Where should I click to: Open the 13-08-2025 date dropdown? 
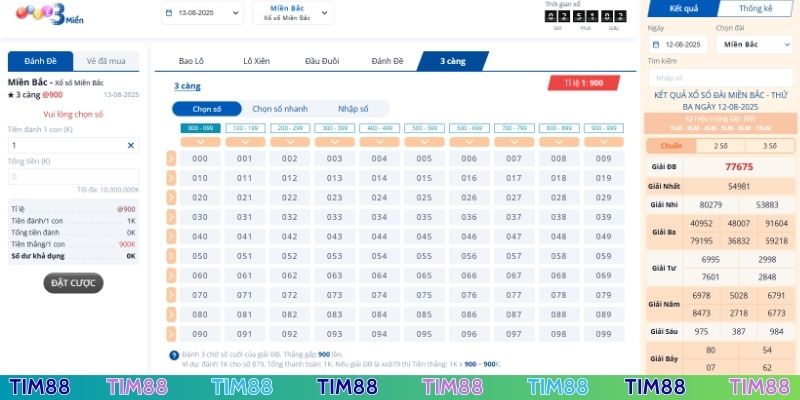pyautogui.click(x=201, y=14)
